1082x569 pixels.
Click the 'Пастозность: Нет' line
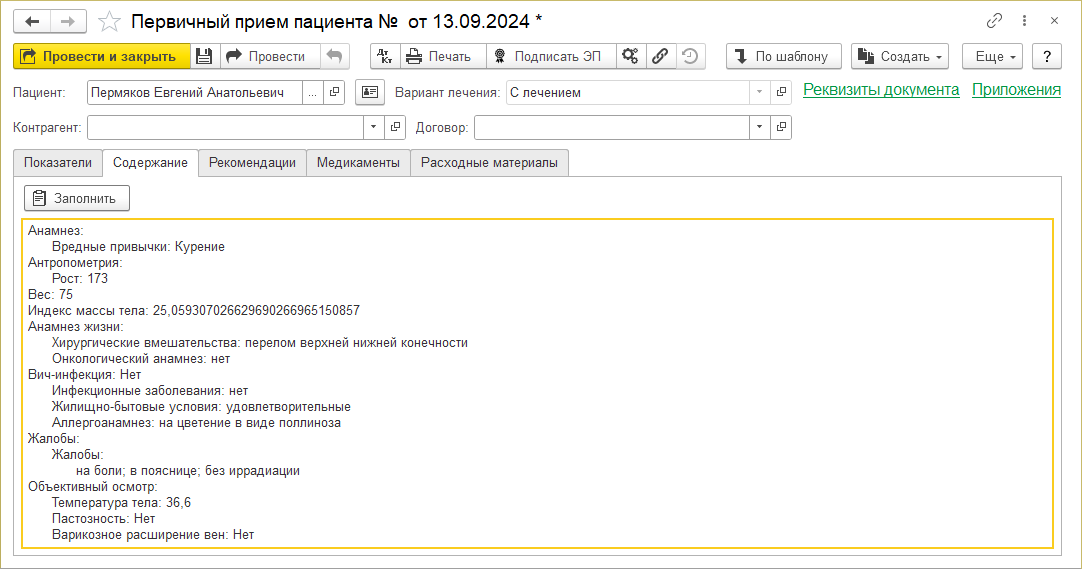tap(104, 519)
